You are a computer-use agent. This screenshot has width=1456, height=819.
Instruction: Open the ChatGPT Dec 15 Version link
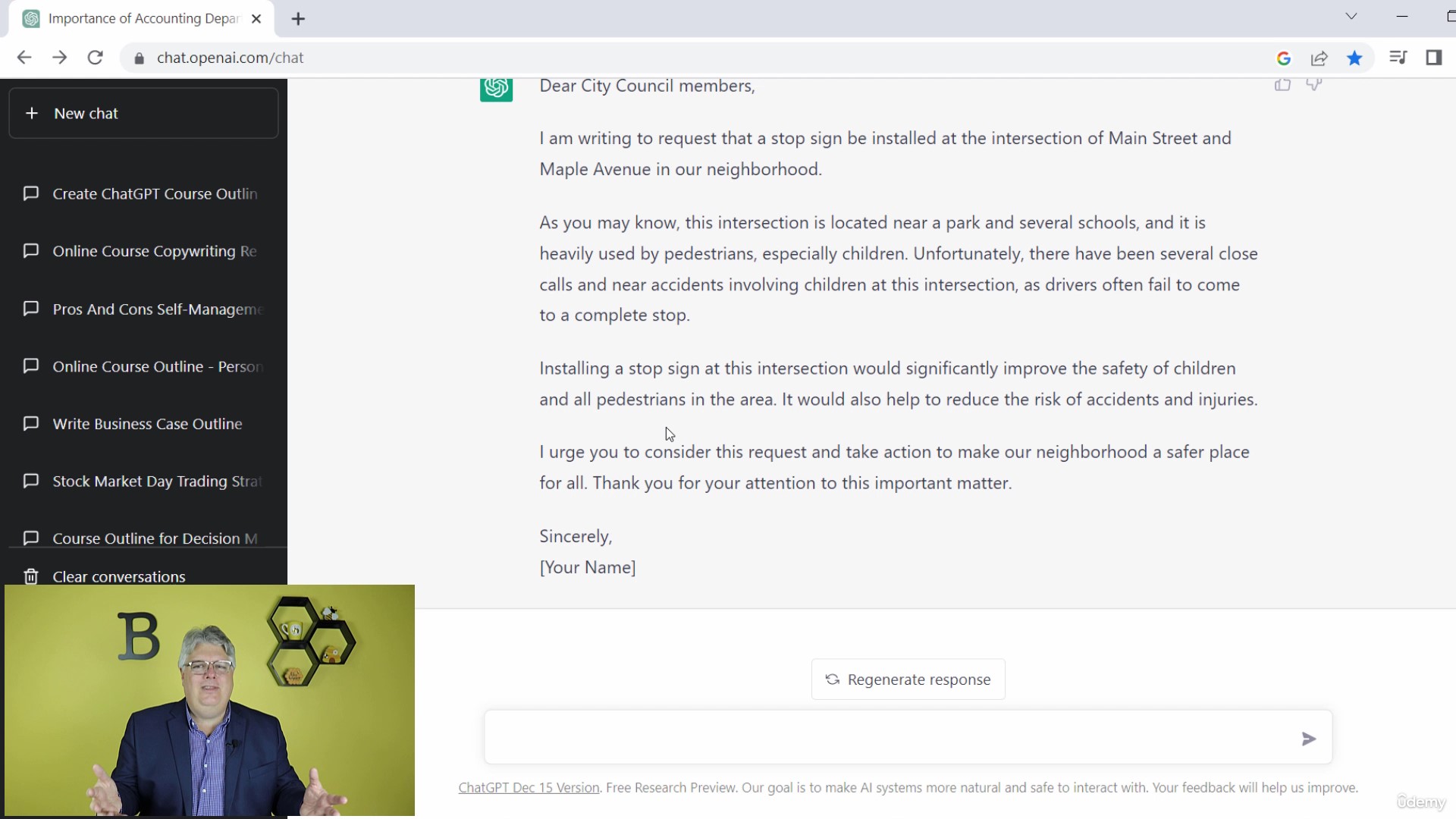click(529, 788)
